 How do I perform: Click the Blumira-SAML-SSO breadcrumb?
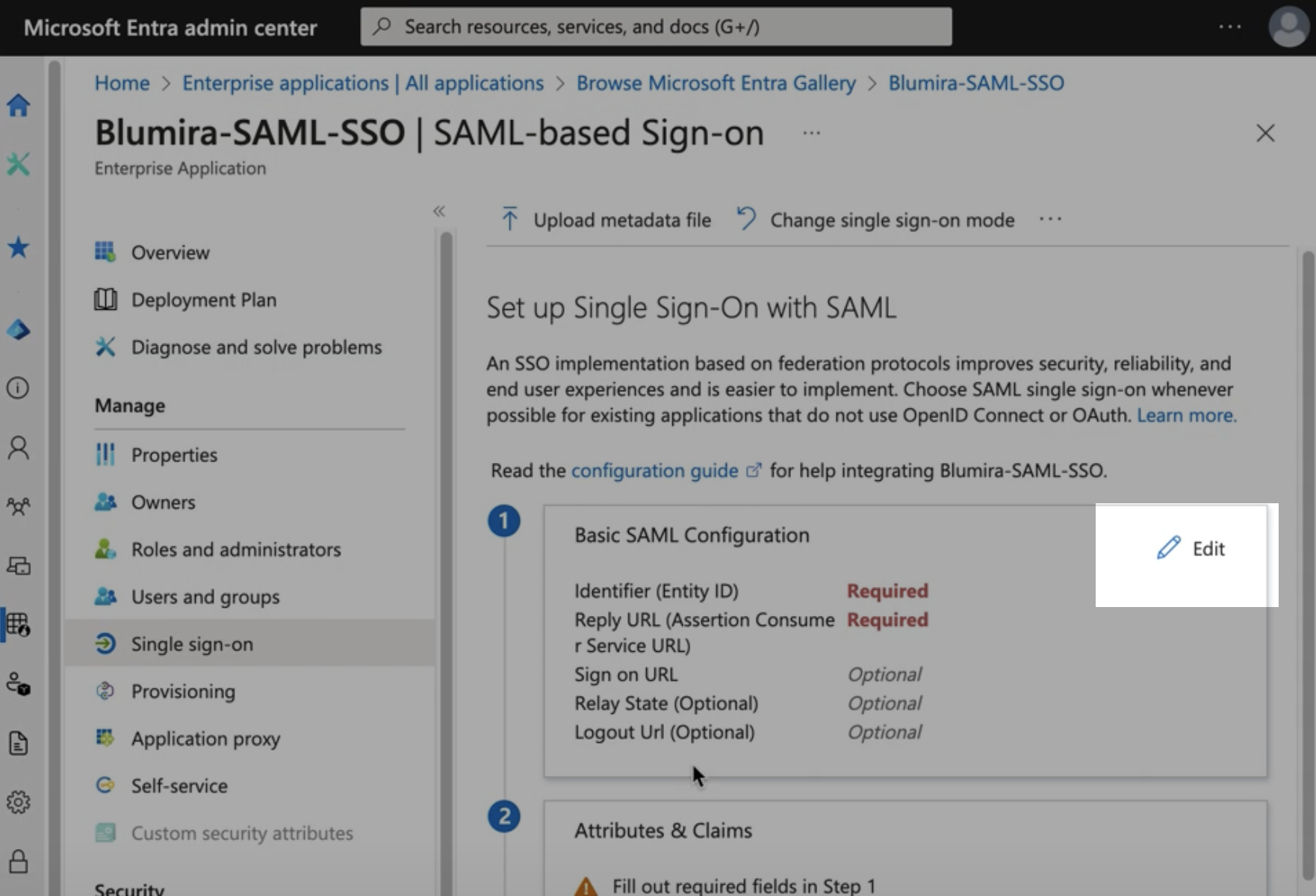click(x=976, y=83)
